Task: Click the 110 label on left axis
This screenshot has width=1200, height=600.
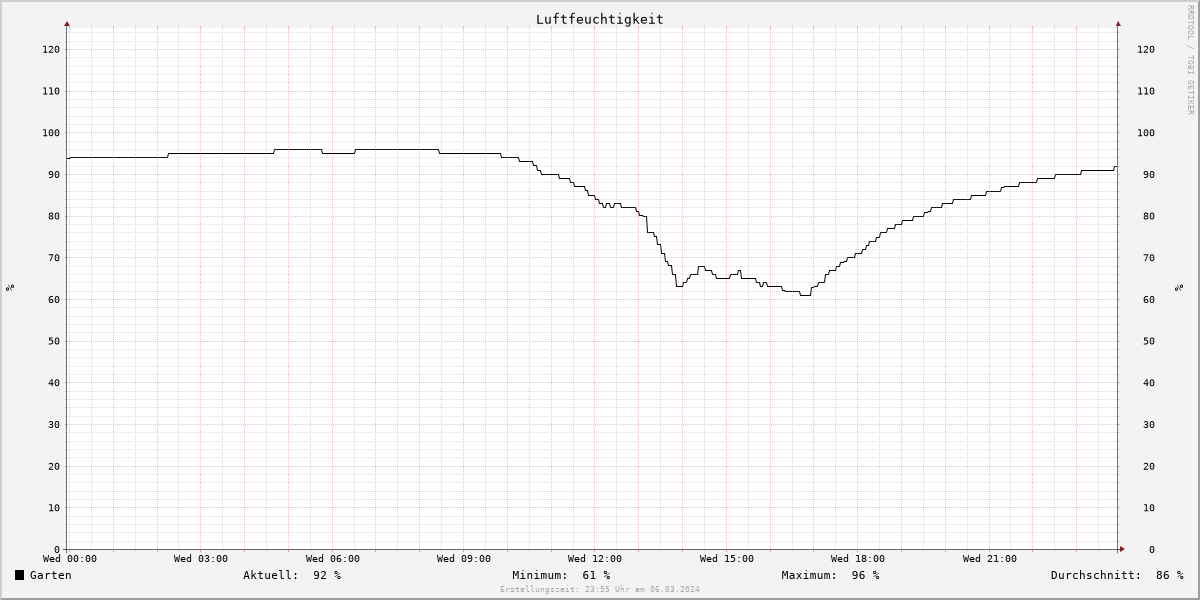Action: (51, 91)
